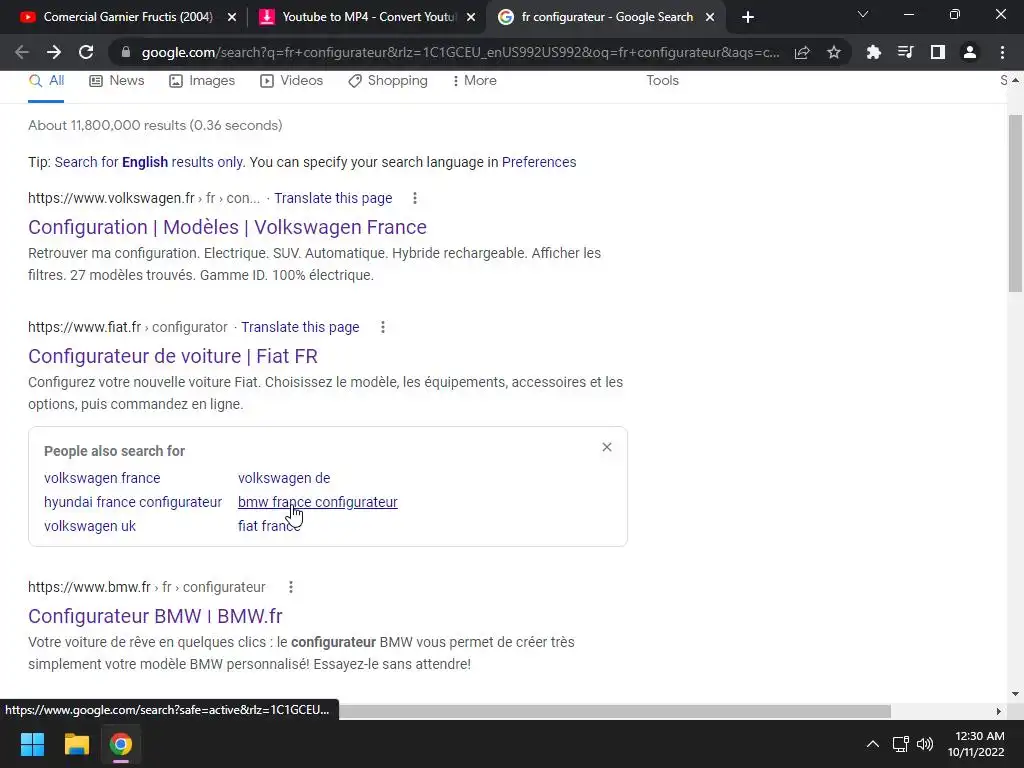Search for fiat france suggestion
Image resolution: width=1024 pixels, height=768 pixels.
coord(269,526)
